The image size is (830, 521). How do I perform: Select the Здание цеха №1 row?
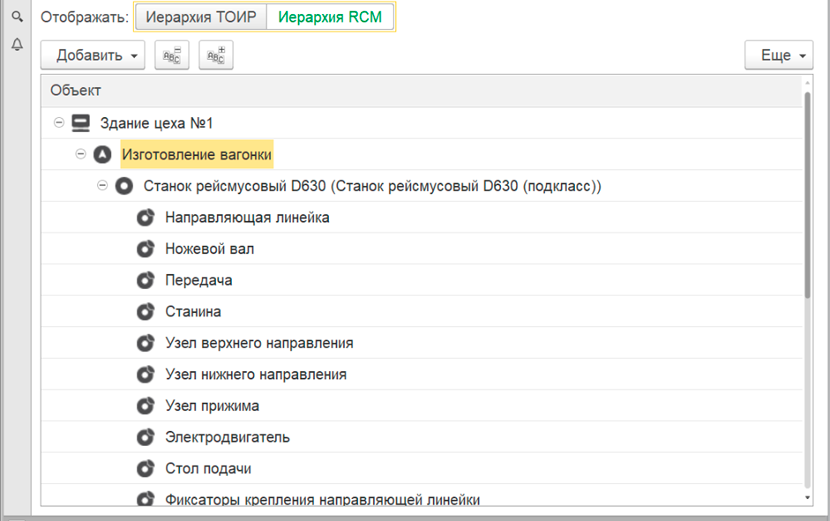[422, 123]
